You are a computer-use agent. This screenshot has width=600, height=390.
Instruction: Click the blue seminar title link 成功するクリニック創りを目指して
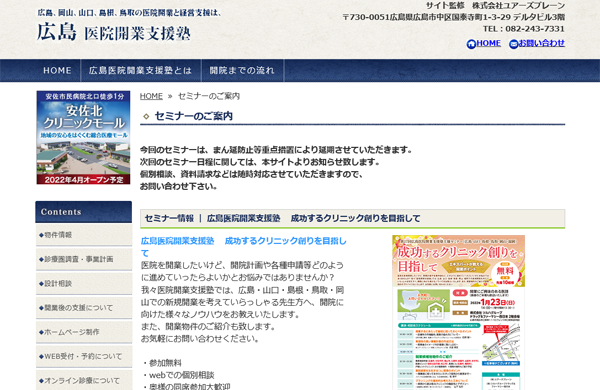pyautogui.click(x=244, y=246)
